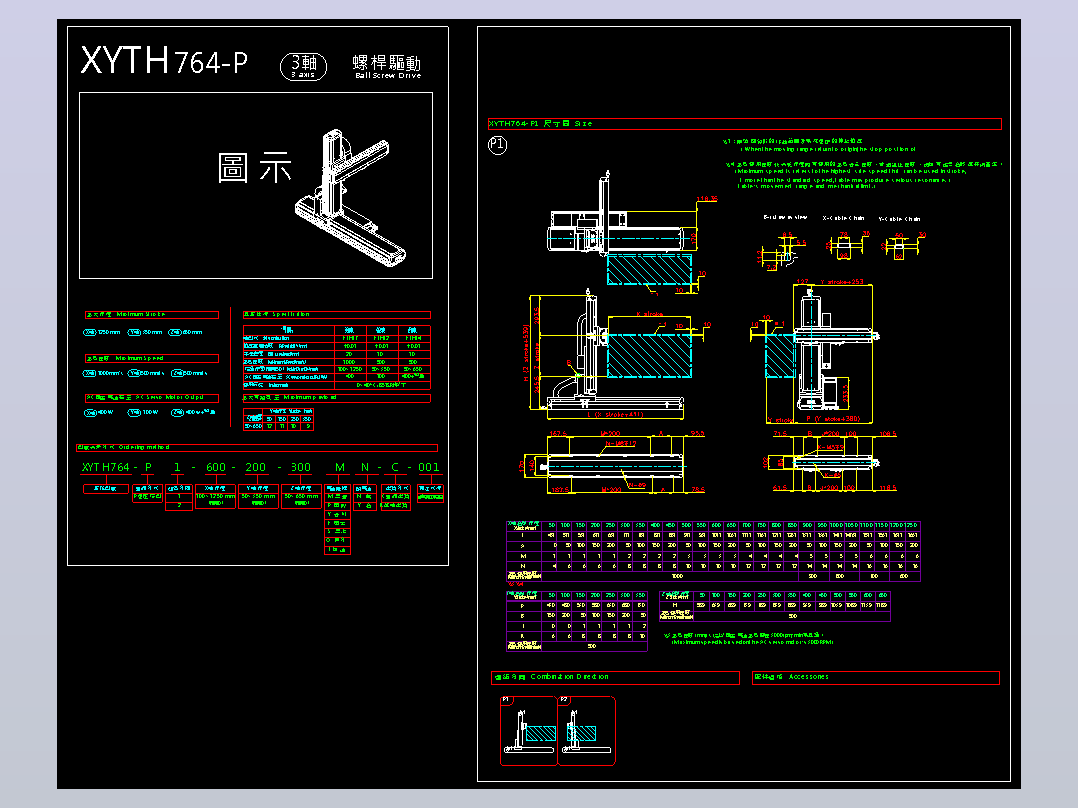This screenshot has height=808, width=1078.
Task: Select the P2 combination direction thumbnail
Action: [586, 730]
